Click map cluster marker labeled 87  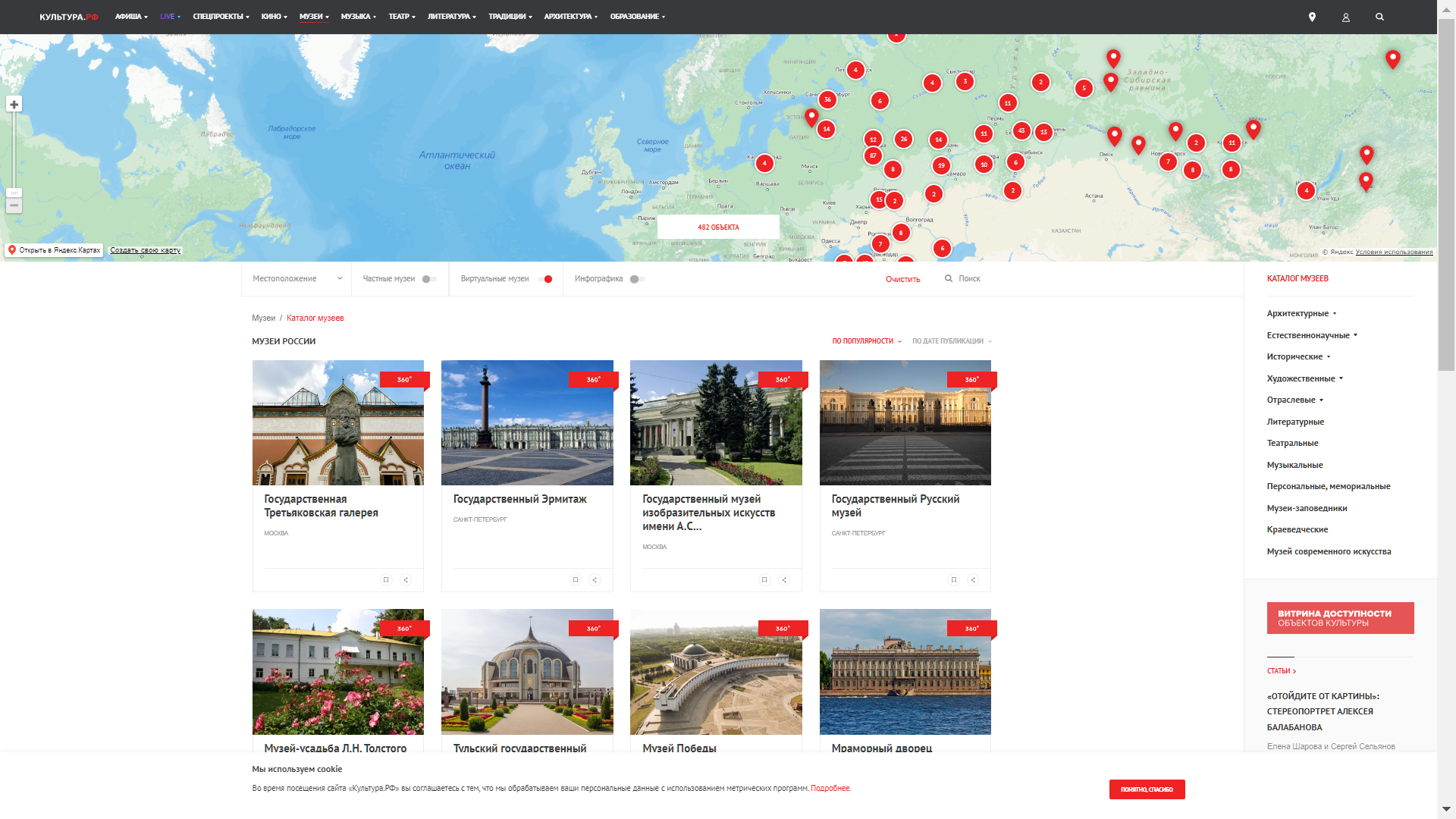pyautogui.click(x=873, y=155)
